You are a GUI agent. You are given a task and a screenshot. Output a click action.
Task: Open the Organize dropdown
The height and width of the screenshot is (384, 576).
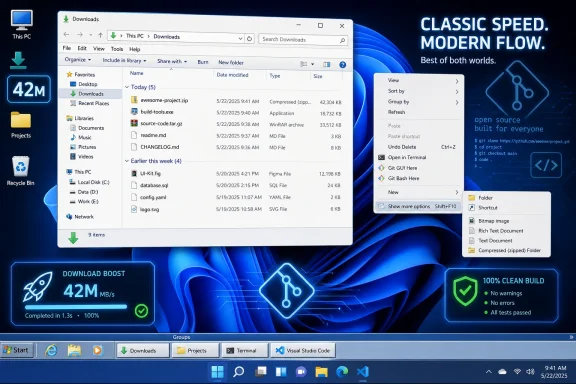tap(78, 60)
